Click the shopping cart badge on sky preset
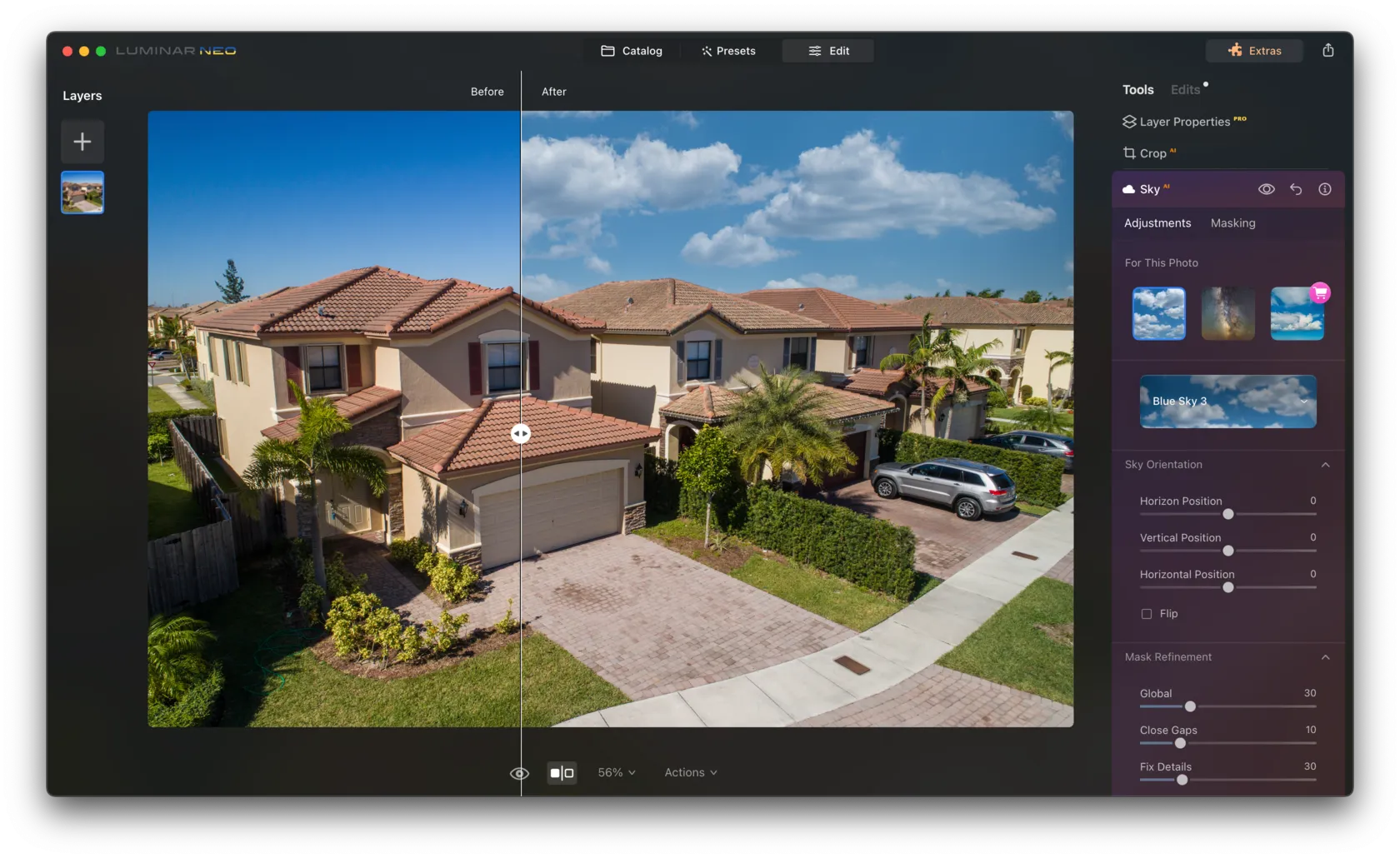The image size is (1400, 858). click(1320, 292)
